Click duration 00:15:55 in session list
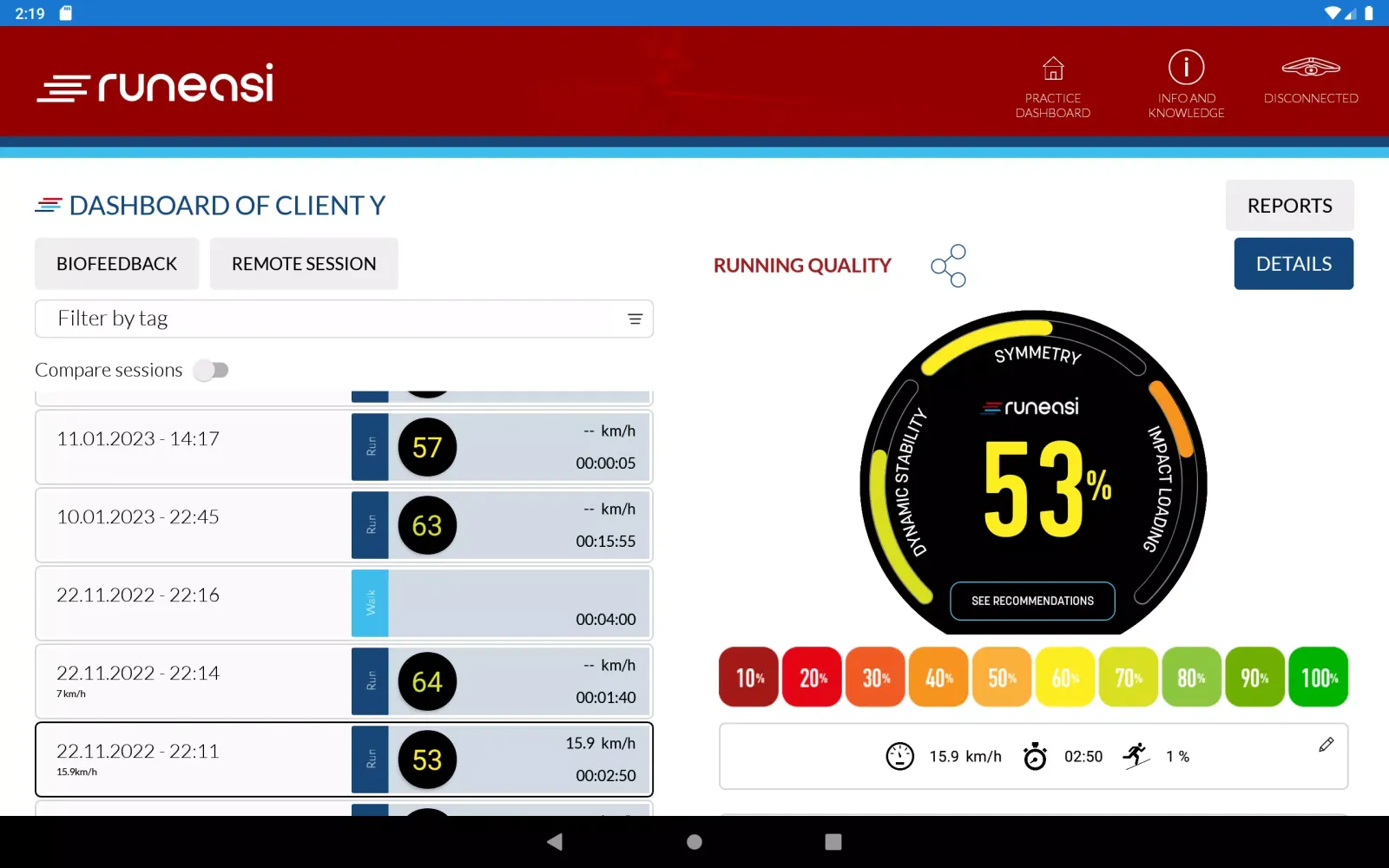The height and width of the screenshot is (868, 1389). coord(606,542)
